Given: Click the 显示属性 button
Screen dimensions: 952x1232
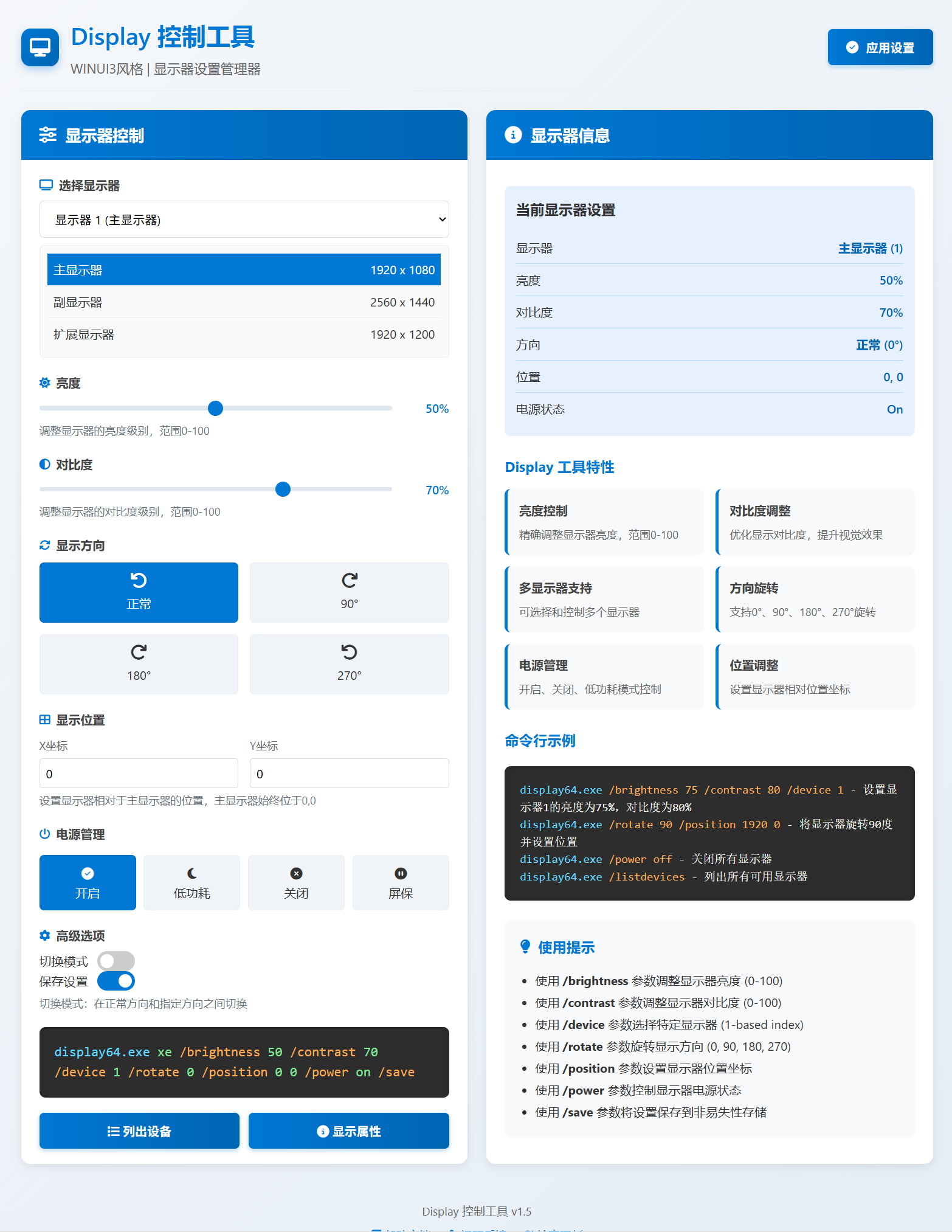Looking at the screenshot, I should coord(349,1131).
